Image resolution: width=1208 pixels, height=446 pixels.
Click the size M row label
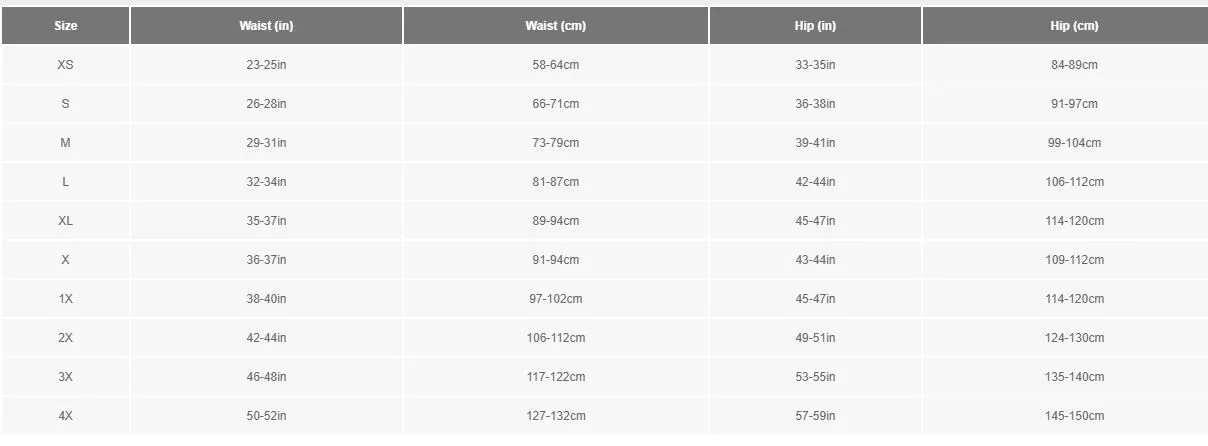(65, 143)
